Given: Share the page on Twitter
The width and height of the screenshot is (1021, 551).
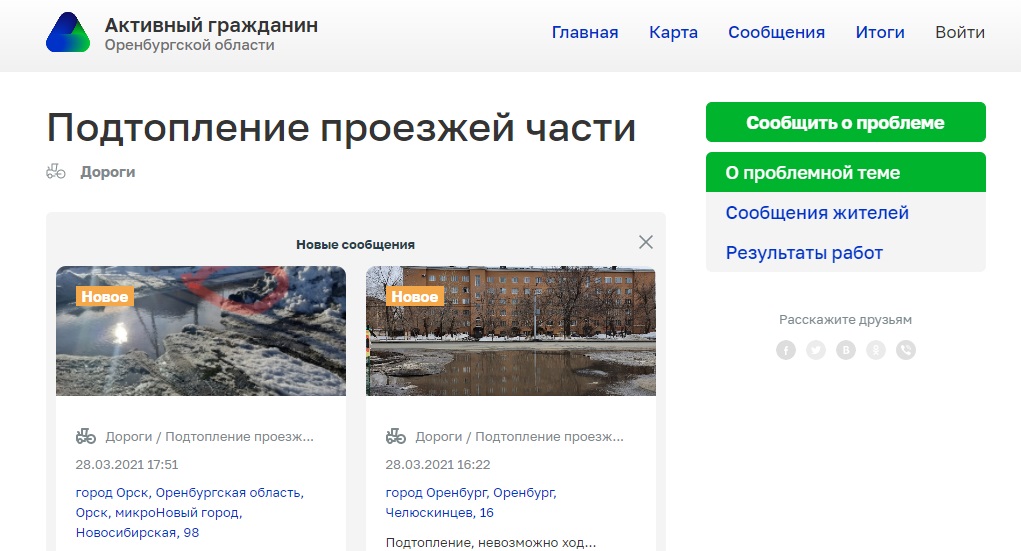Looking at the screenshot, I should (816, 350).
